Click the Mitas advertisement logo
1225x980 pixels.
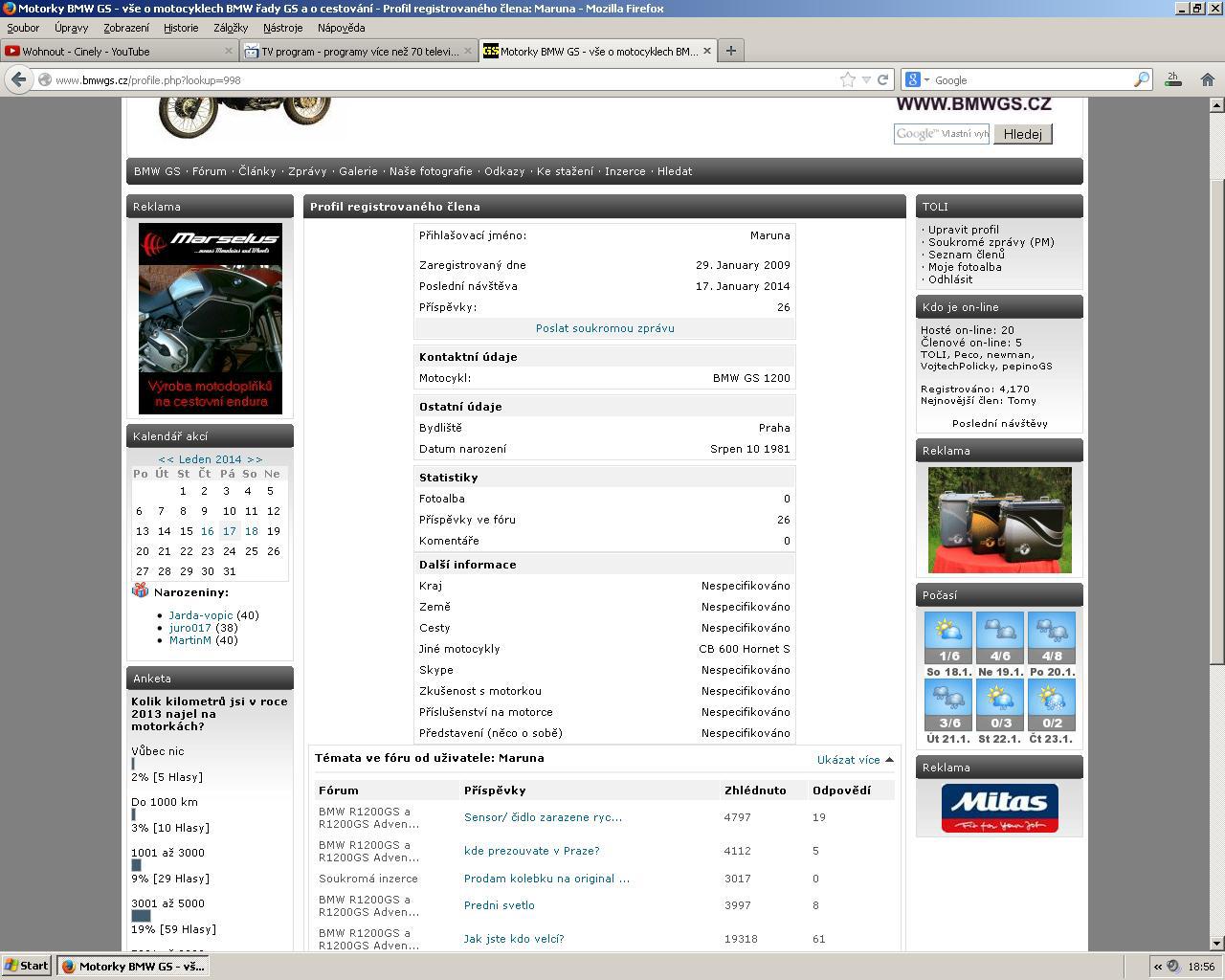(999, 809)
